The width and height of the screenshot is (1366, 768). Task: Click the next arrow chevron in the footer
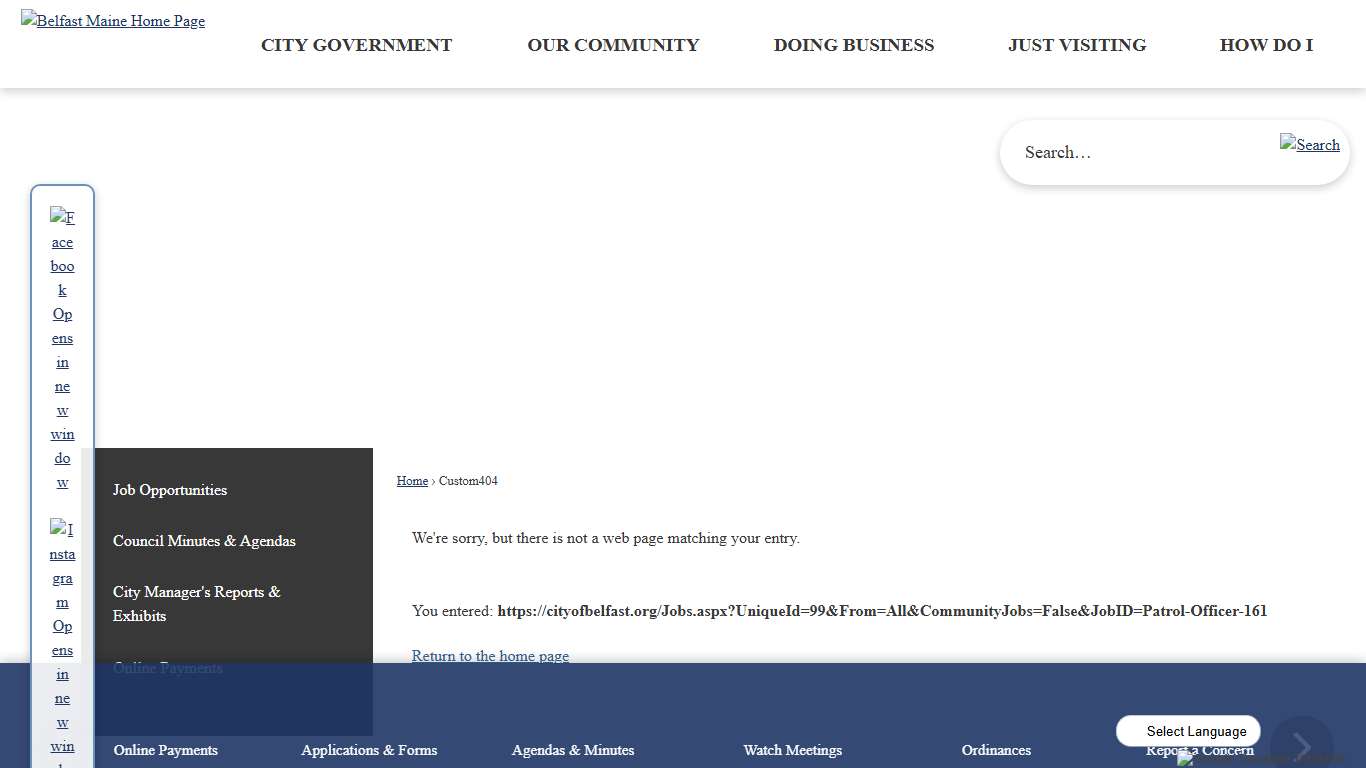pos(1302,745)
